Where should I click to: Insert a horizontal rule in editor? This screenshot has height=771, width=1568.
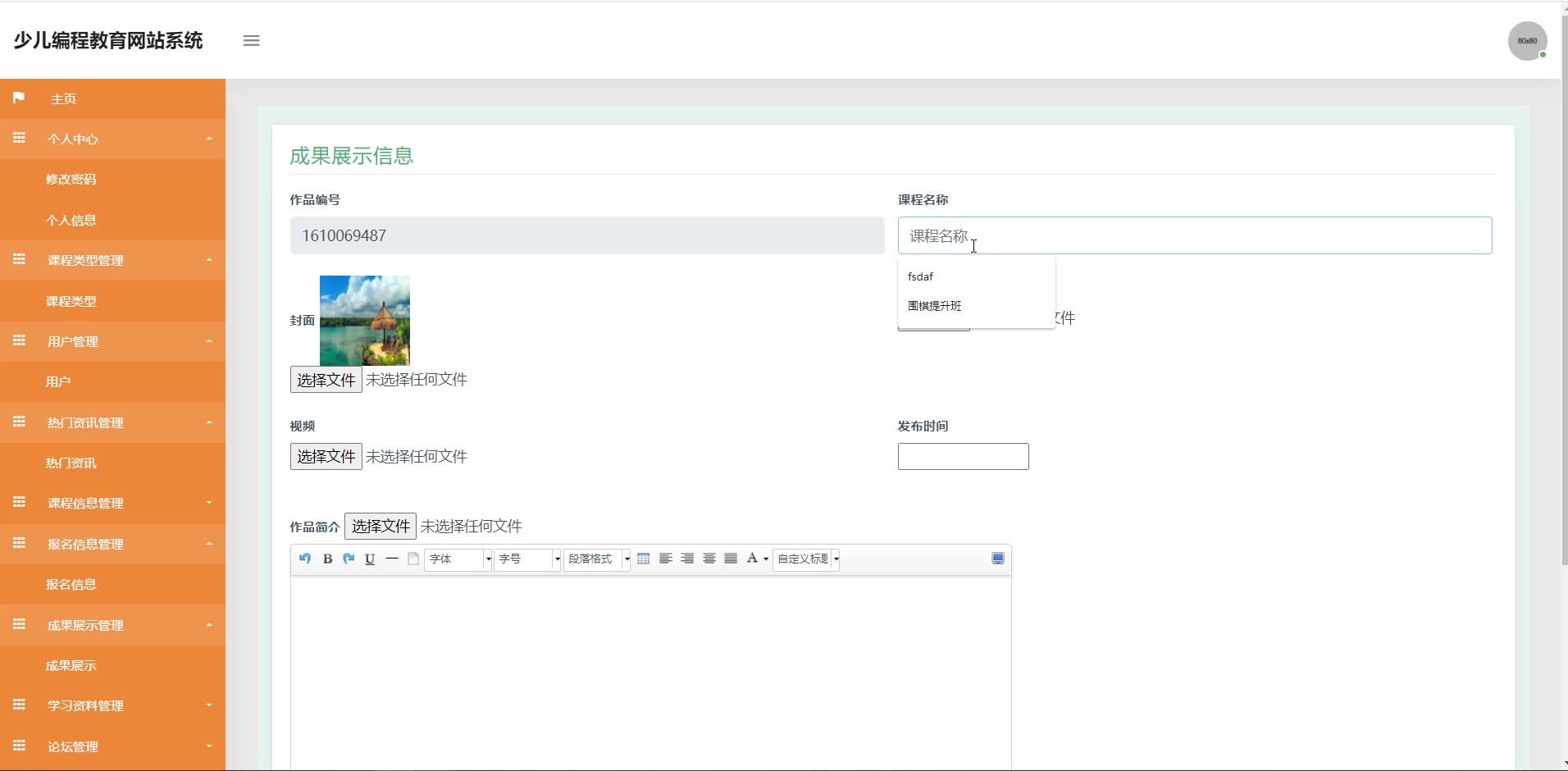[392, 559]
